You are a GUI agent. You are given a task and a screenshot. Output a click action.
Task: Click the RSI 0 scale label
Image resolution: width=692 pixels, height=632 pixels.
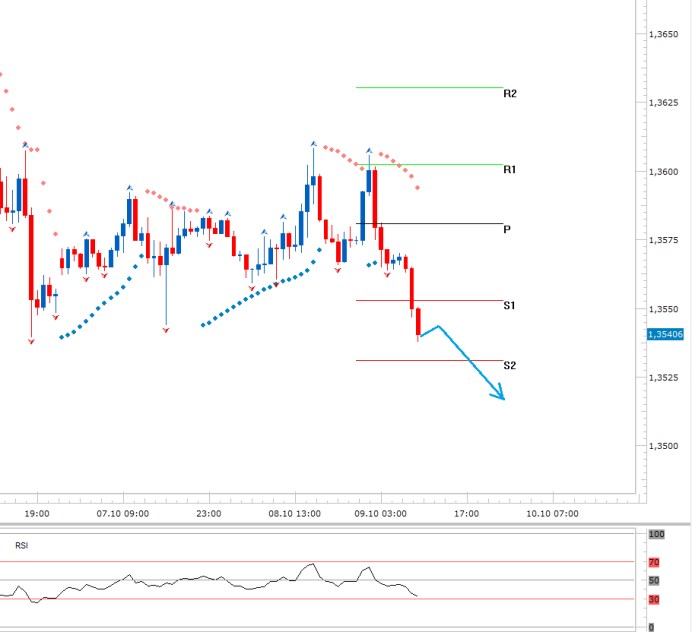point(651,627)
